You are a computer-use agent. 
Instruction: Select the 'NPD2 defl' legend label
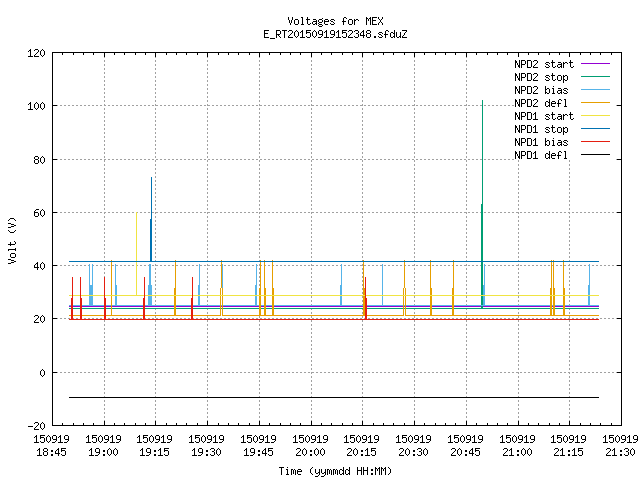pos(541,103)
